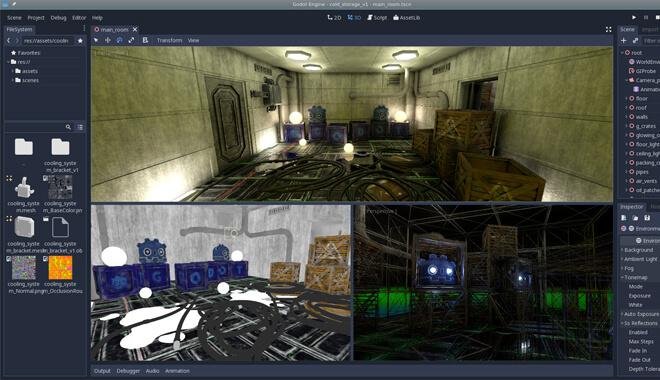Open FileSystem dock options menu
Viewport: 660px width, 380px height.
point(84,29)
